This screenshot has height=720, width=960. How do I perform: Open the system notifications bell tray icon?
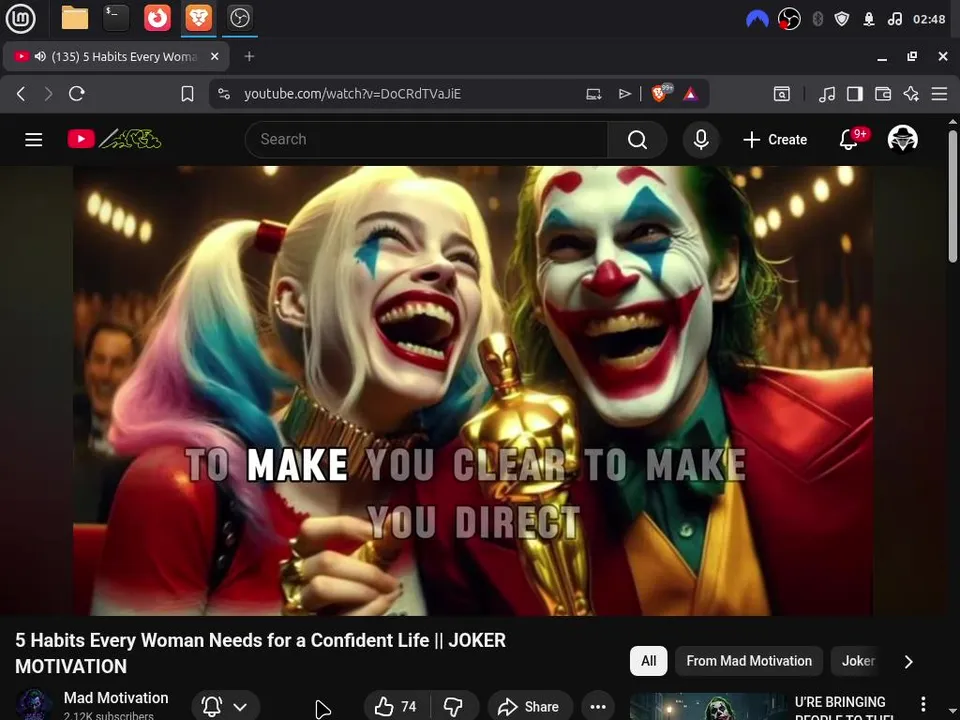[869, 19]
